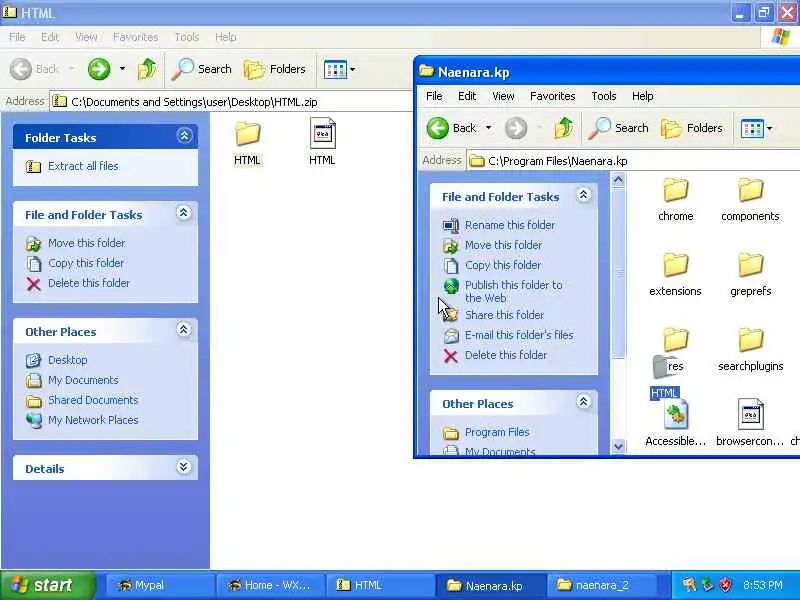Click Forward green arrow in HTML window
800x600 pixels.
pyautogui.click(x=99, y=69)
